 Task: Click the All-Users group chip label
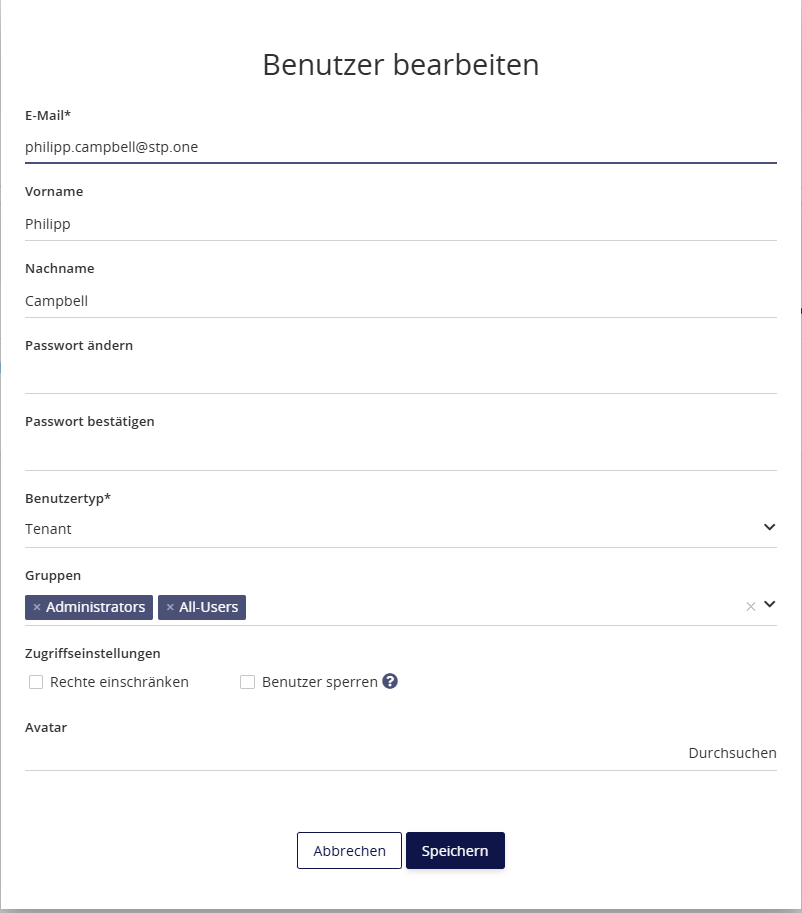[x=209, y=607]
